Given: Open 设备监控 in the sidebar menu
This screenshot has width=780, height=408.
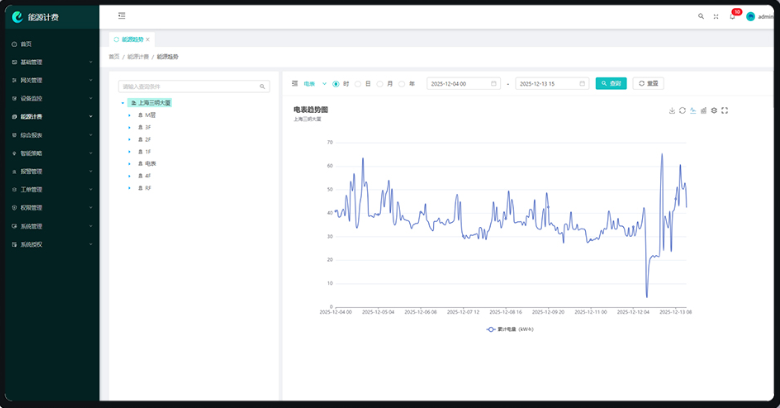Looking at the screenshot, I should coord(50,99).
